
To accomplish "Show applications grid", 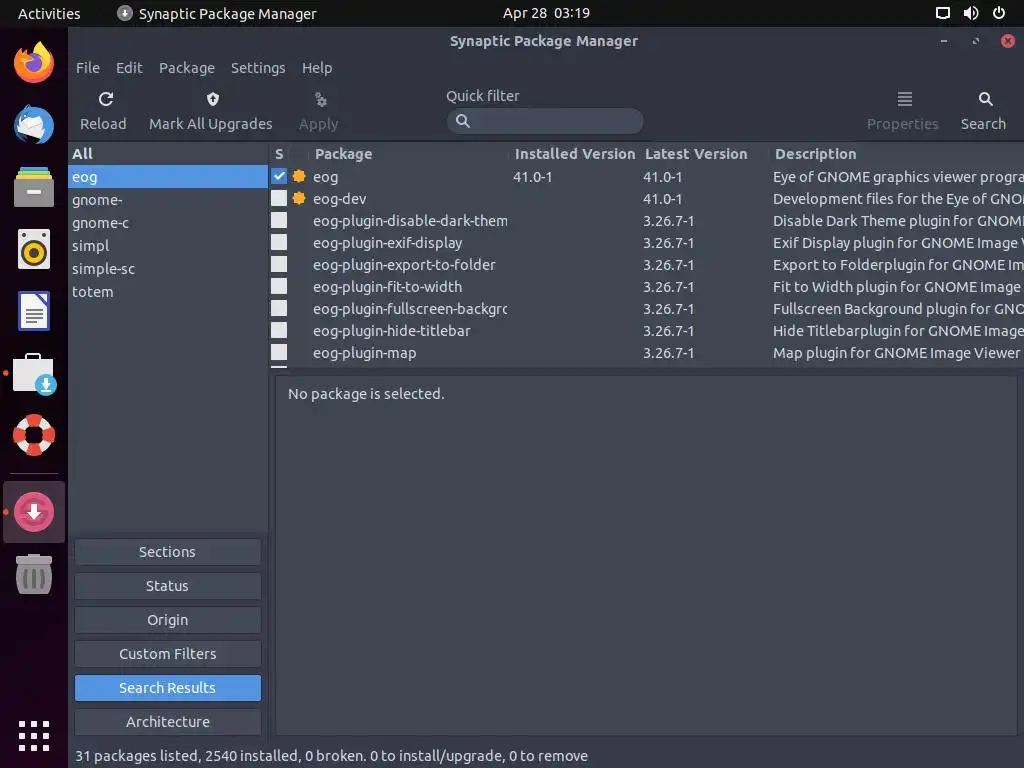I will point(34,737).
